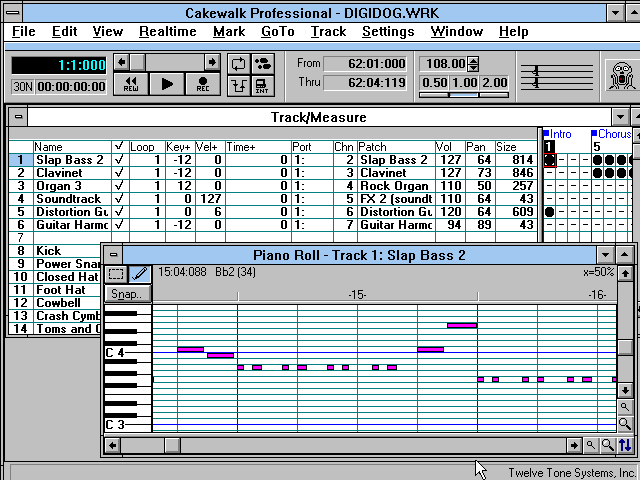Viewport: 640px width, 480px height.
Task: Click small magnifier on Piano Roll horizontal zoom
Action: [x=591, y=445]
